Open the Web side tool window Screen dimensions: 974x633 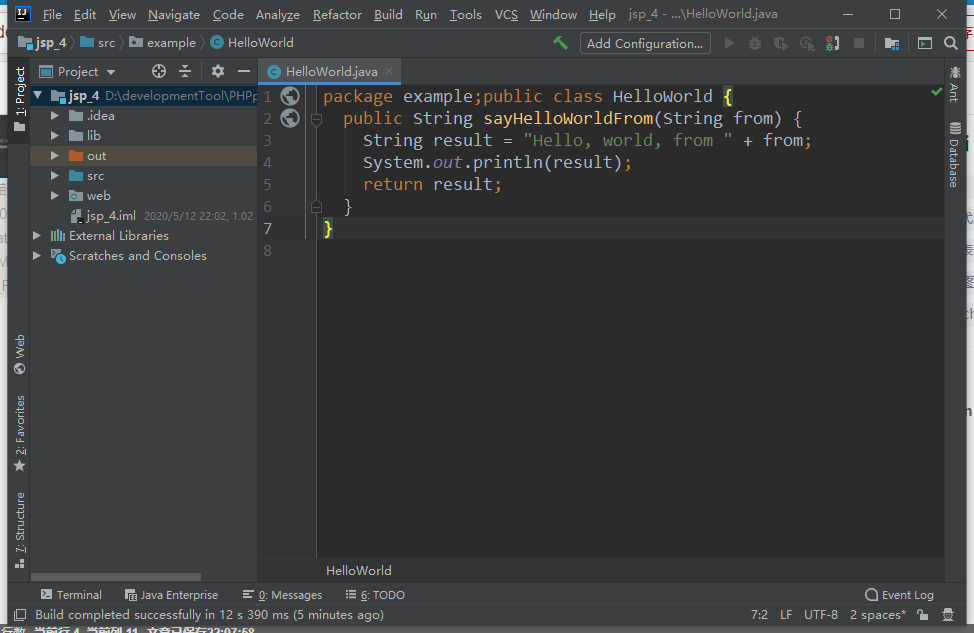(x=20, y=354)
